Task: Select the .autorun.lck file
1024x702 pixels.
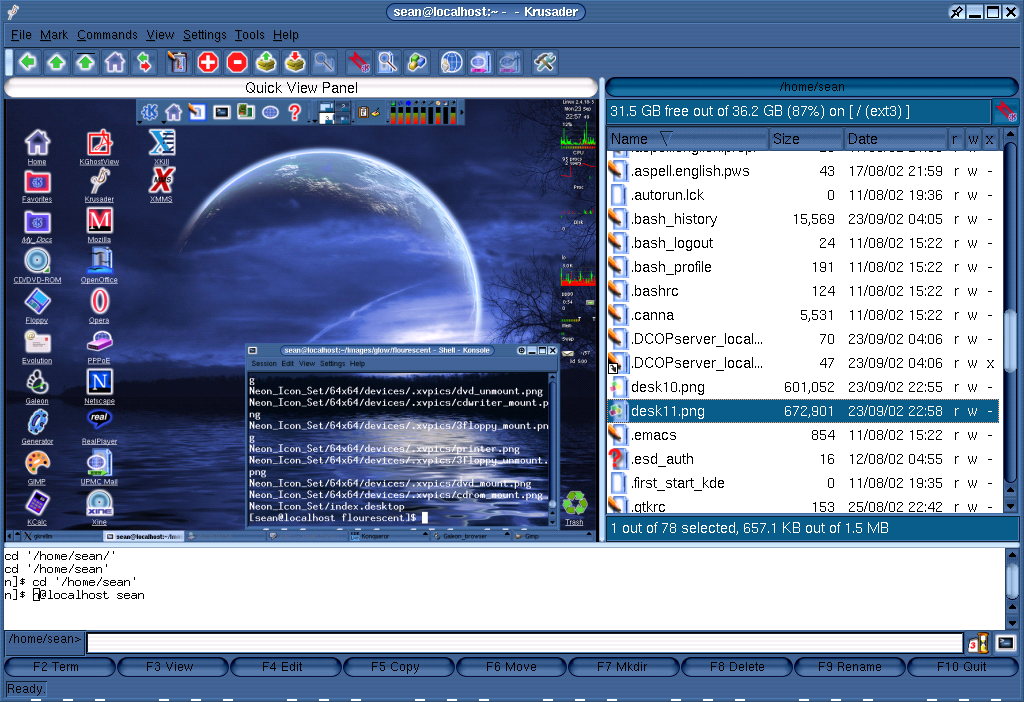Action: pos(803,195)
